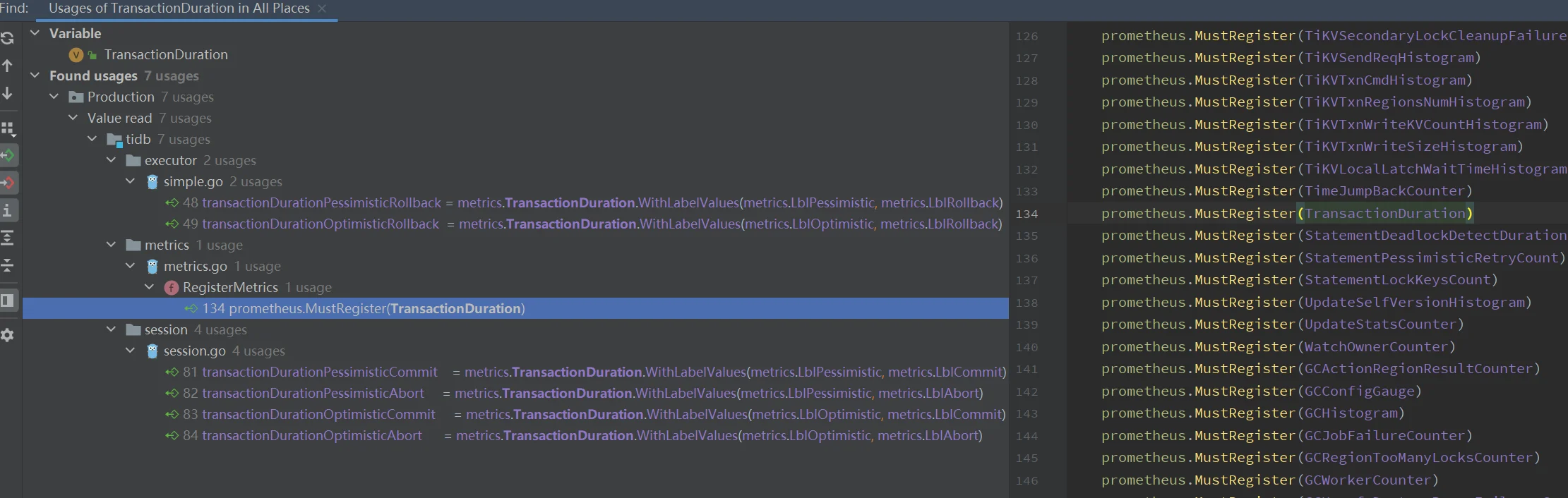Click the Production folder icon

(76, 97)
